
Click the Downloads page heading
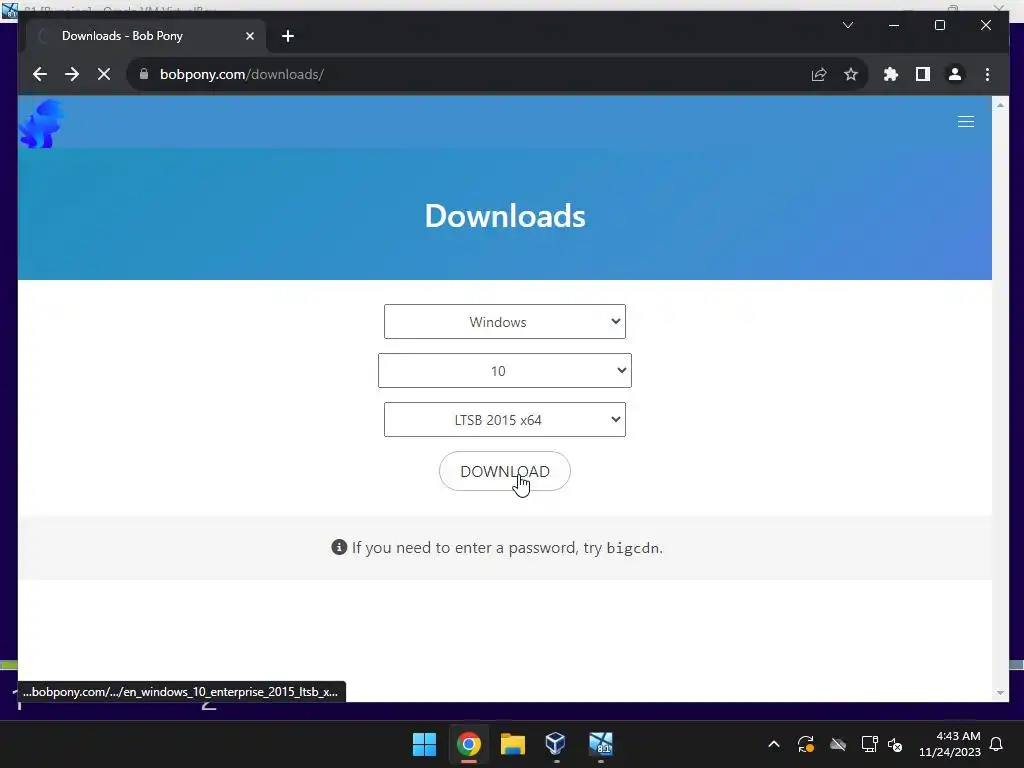point(505,216)
